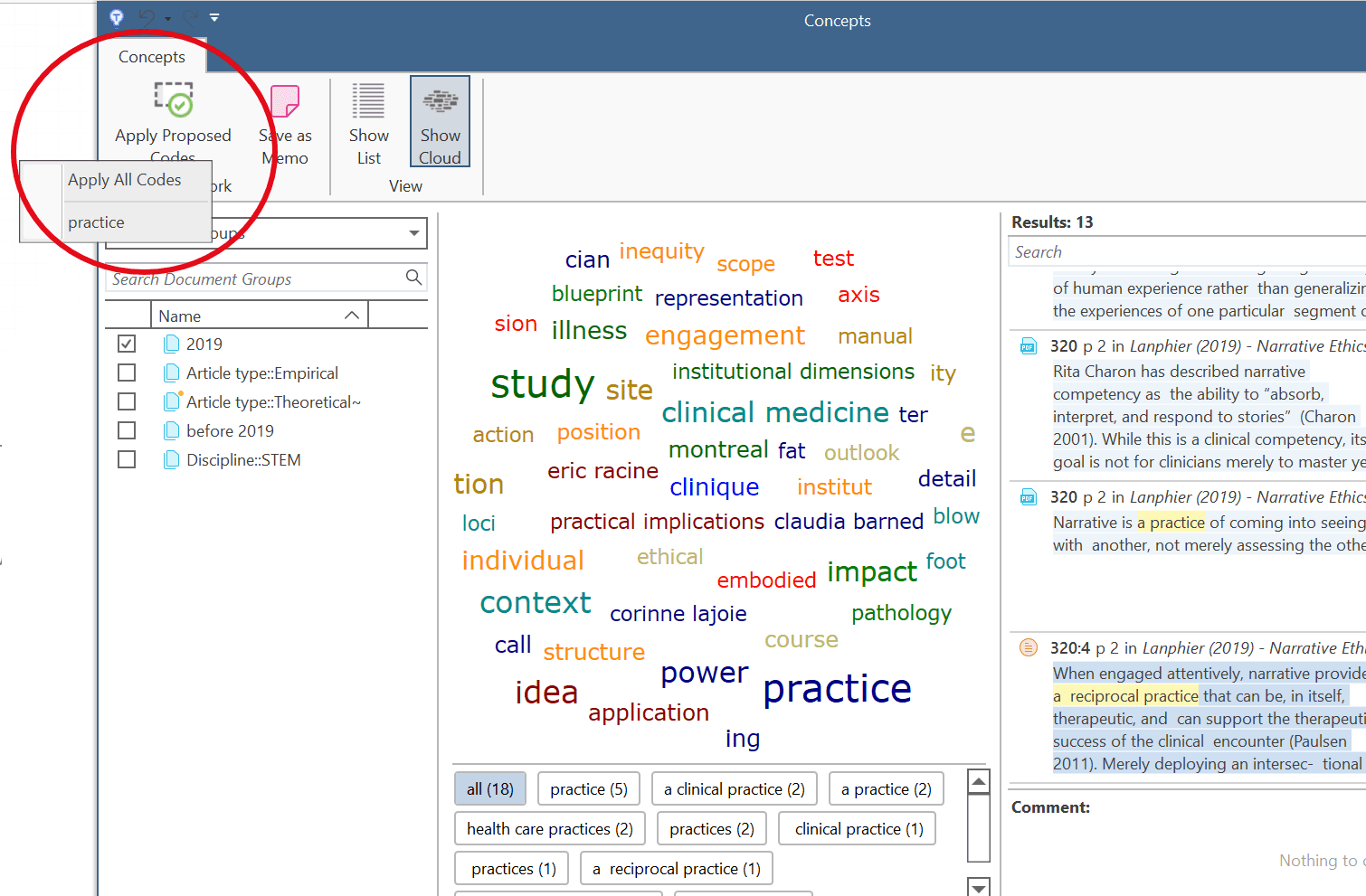Click the search magnifier in Document Groups
This screenshot has height=896, width=1366.
413,278
